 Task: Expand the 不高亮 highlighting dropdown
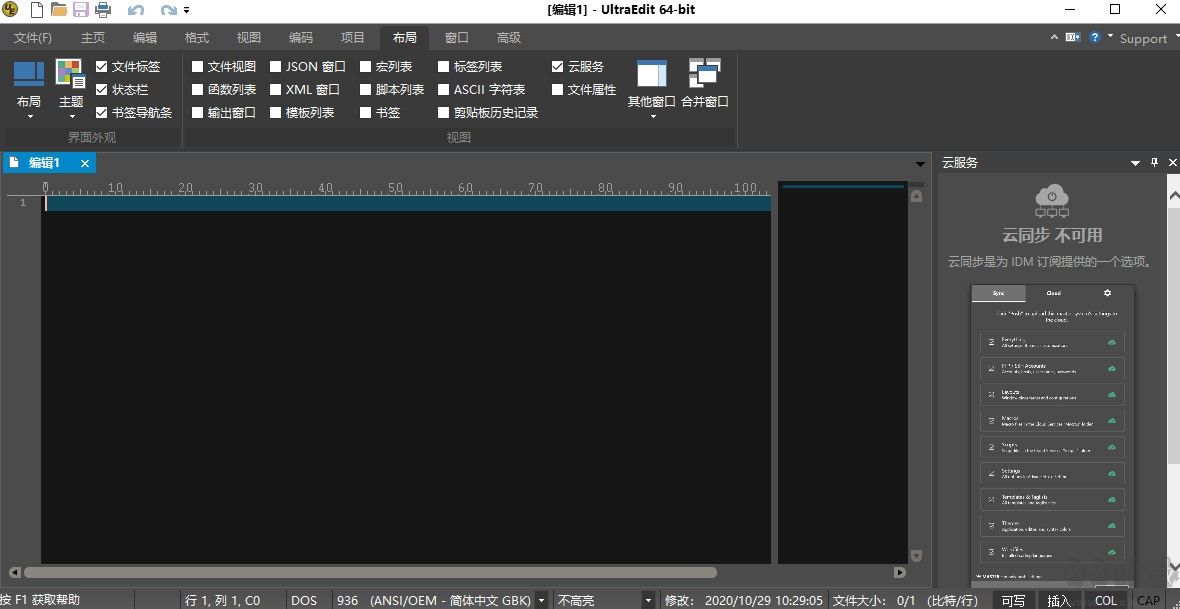point(648,600)
